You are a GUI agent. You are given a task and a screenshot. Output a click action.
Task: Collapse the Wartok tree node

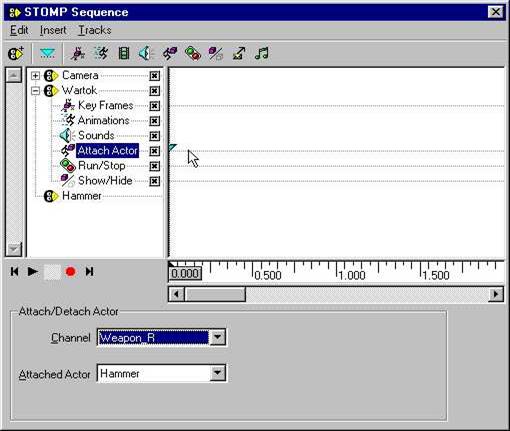(35, 91)
